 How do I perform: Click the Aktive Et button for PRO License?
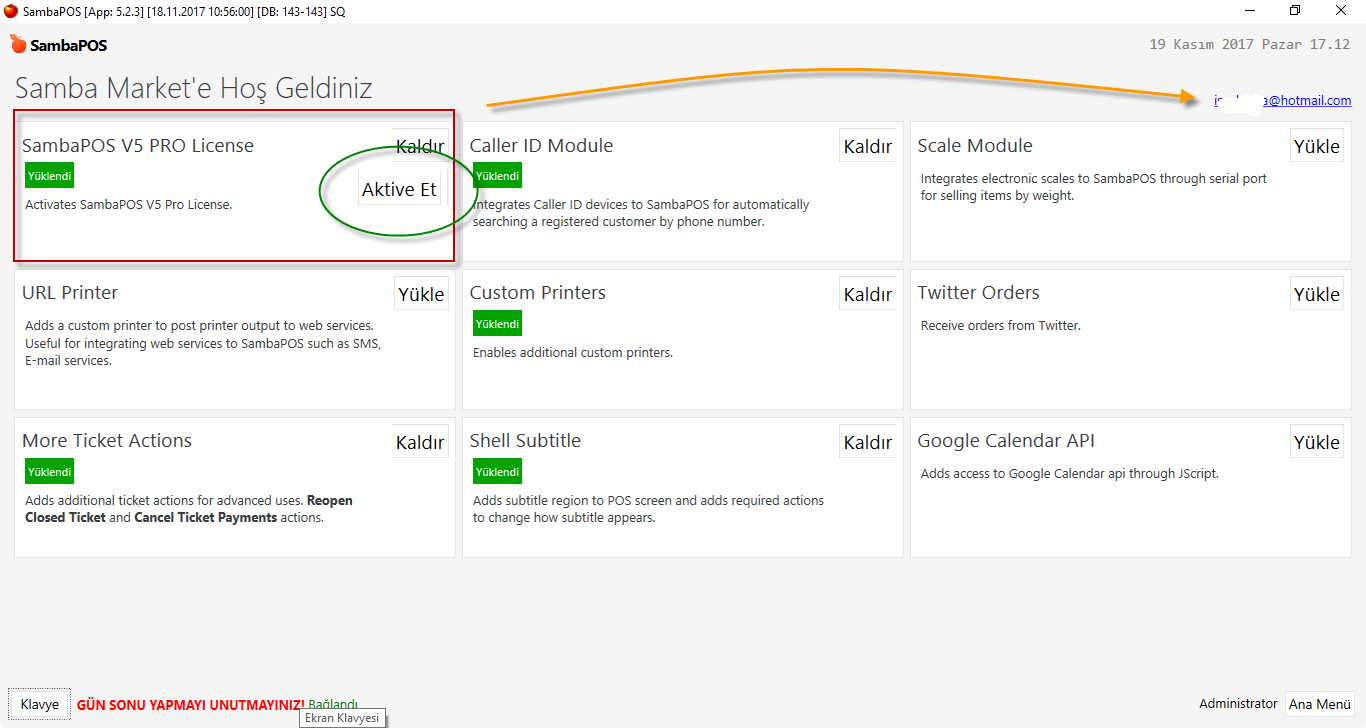click(x=399, y=190)
